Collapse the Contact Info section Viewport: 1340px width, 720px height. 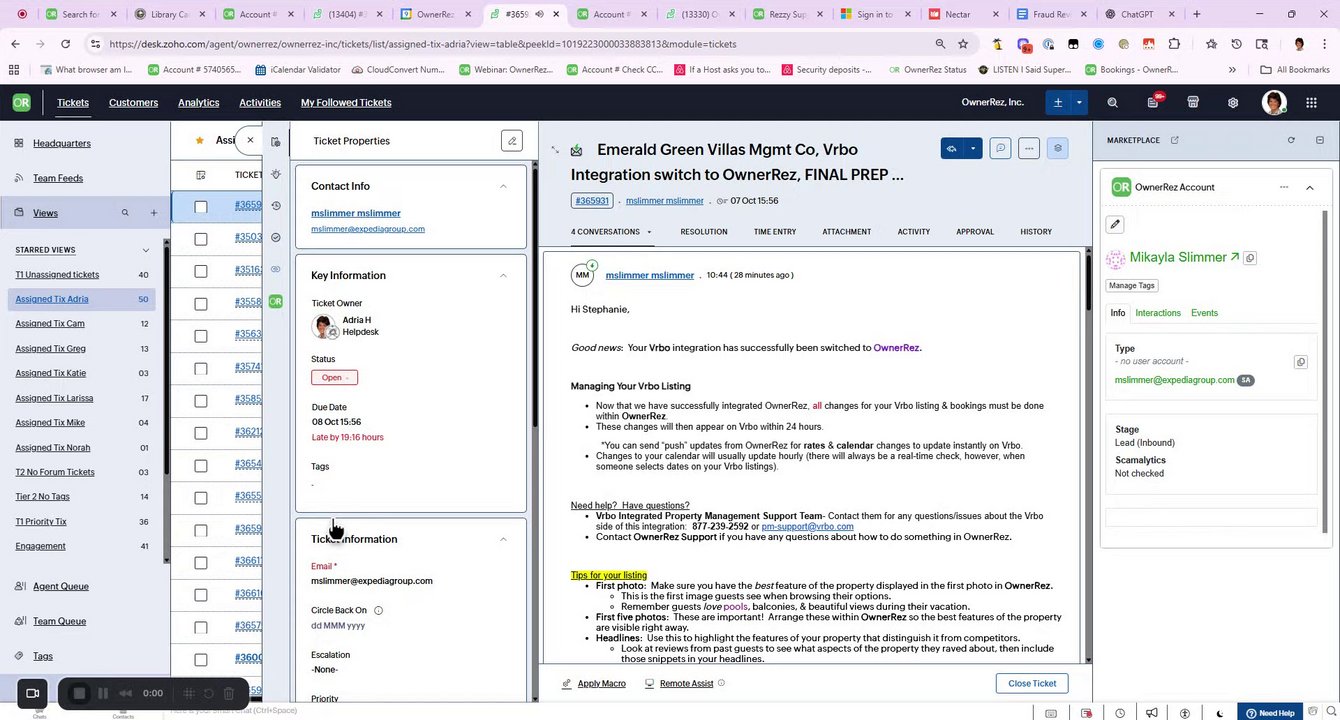503,186
